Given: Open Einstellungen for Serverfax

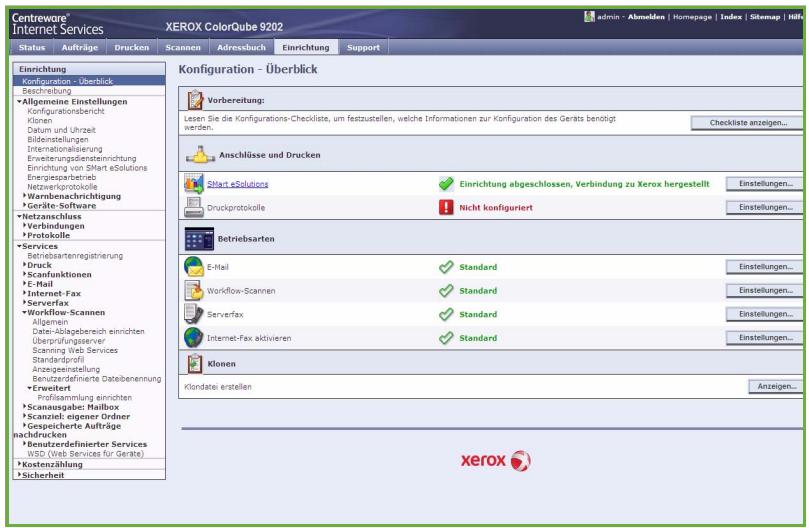Looking at the screenshot, I should tap(765, 314).
